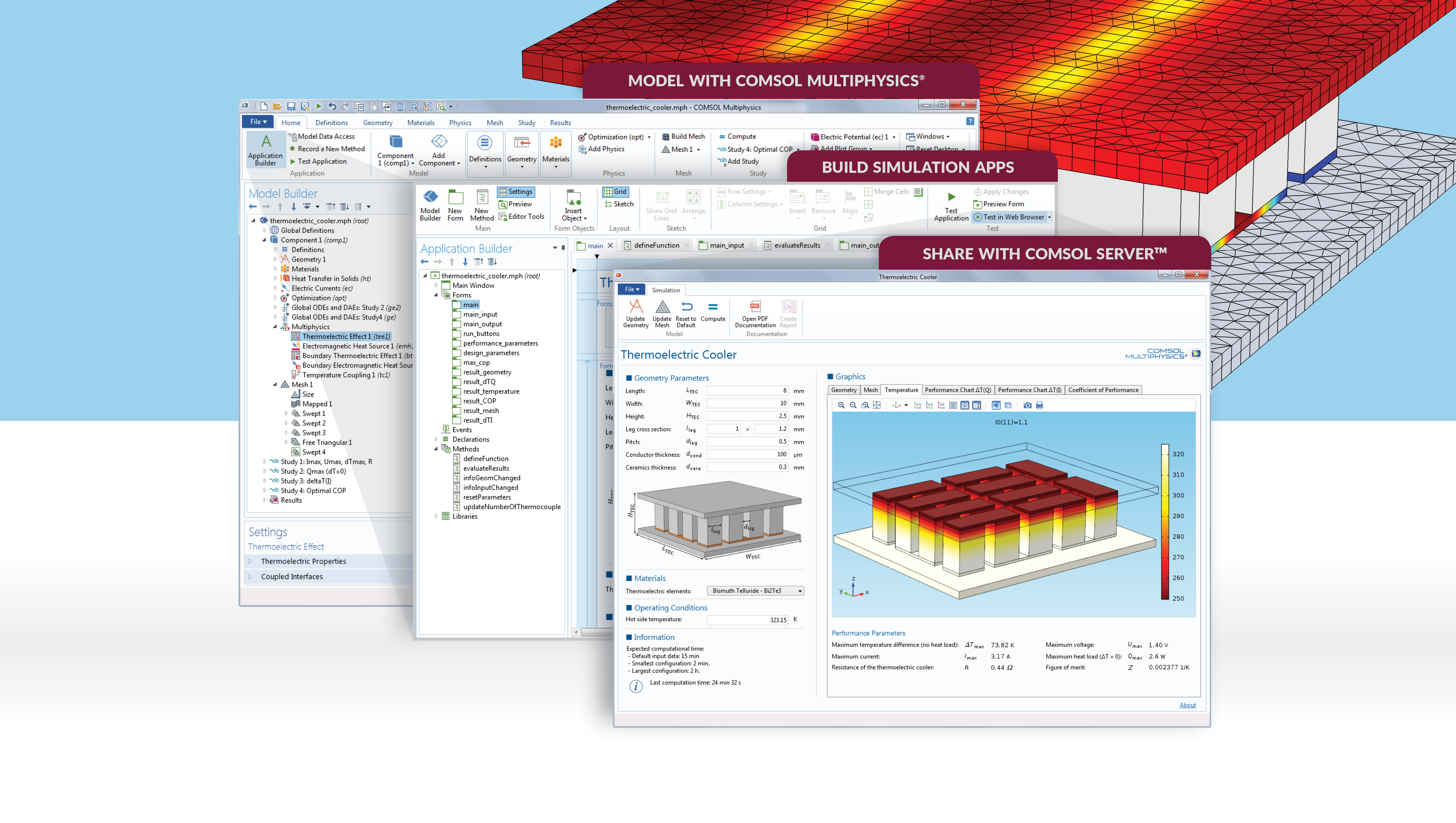Collapse Multiphysics tree node
The image size is (1456, 823).
point(275,327)
